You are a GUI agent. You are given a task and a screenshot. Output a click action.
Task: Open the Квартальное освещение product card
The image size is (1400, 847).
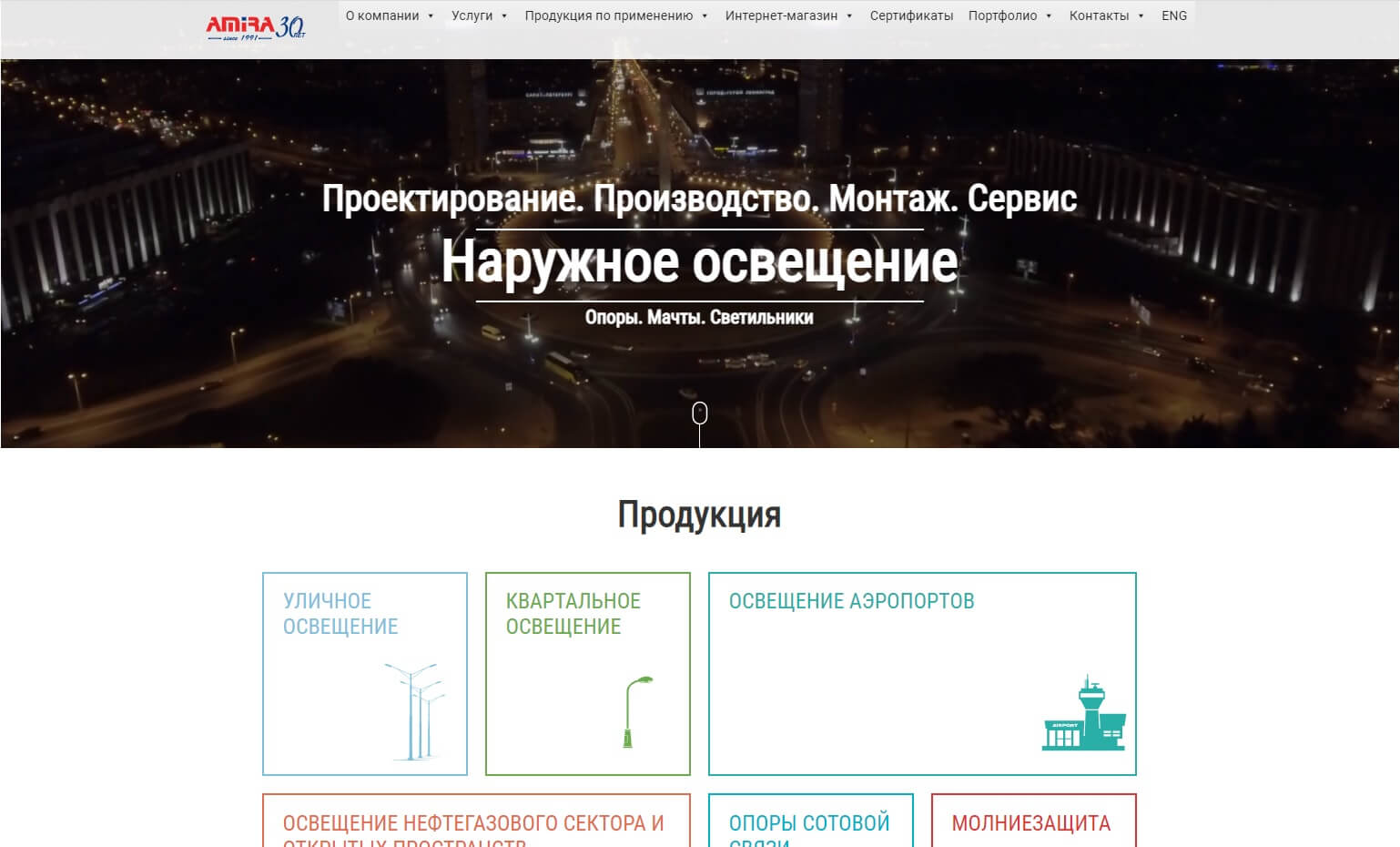(x=588, y=674)
